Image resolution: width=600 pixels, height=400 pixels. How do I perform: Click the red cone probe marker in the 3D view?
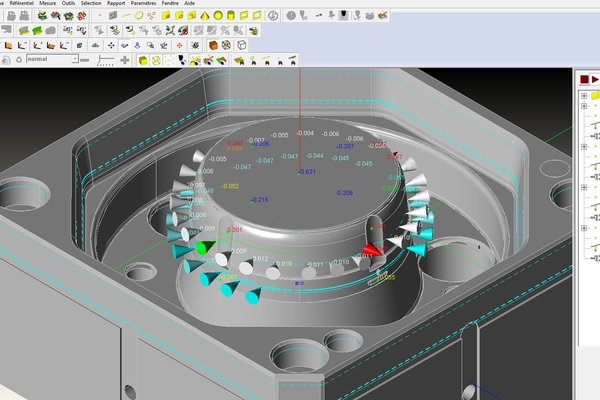pyautogui.click(x=371, y=250)
